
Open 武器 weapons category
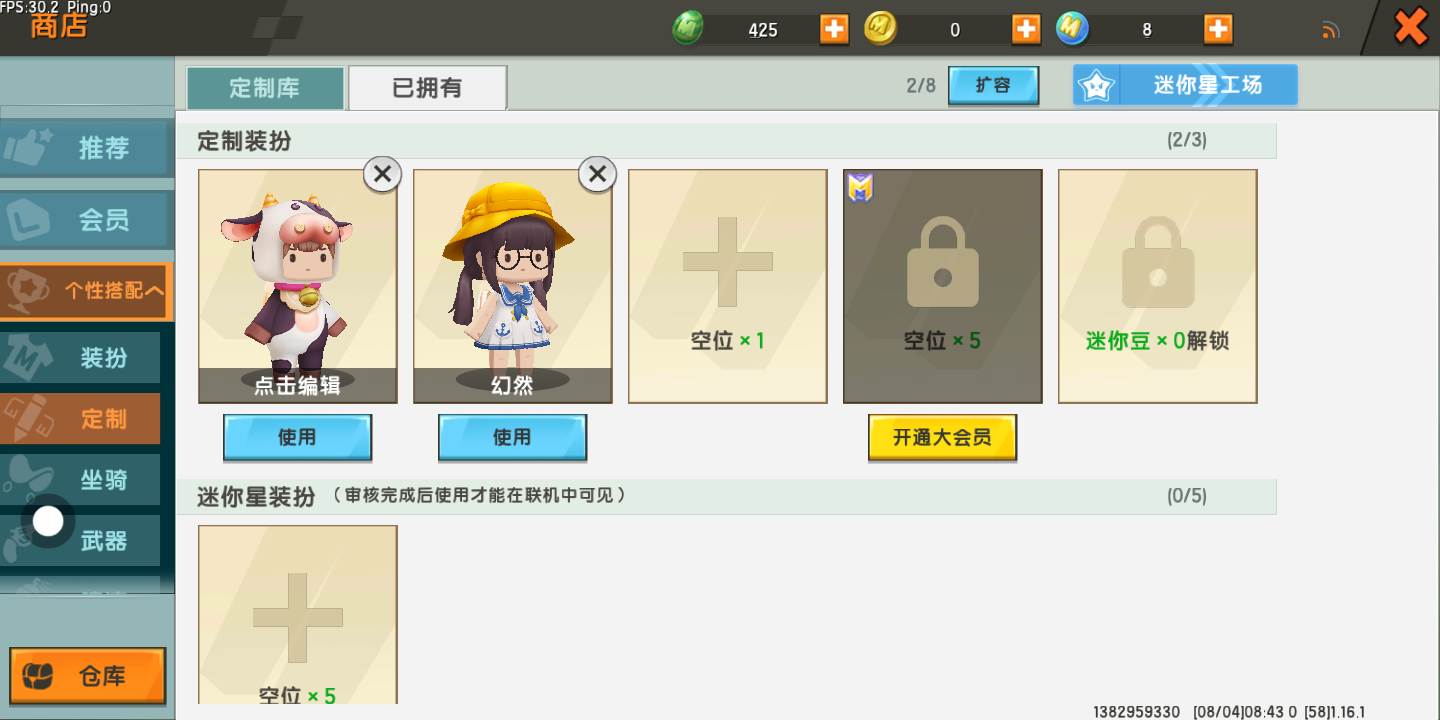(80, 540)
